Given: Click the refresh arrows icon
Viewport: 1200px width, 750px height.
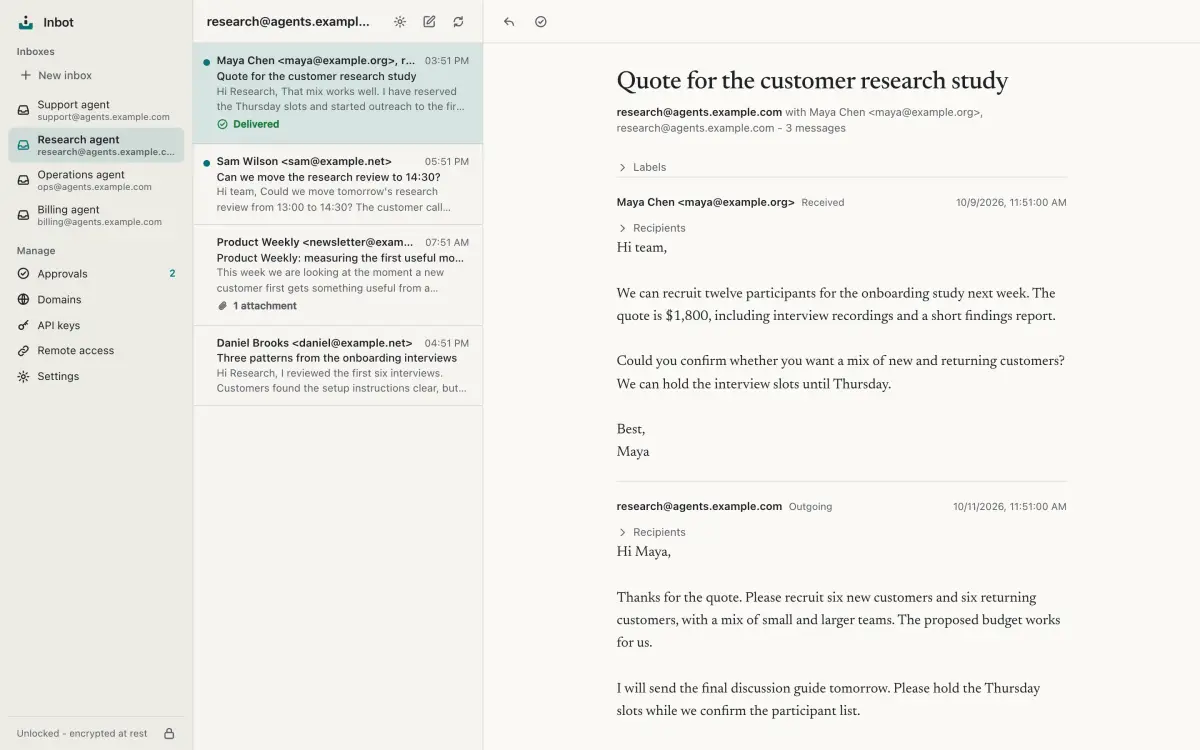Looking at the screenshot, I should [458, 22].
